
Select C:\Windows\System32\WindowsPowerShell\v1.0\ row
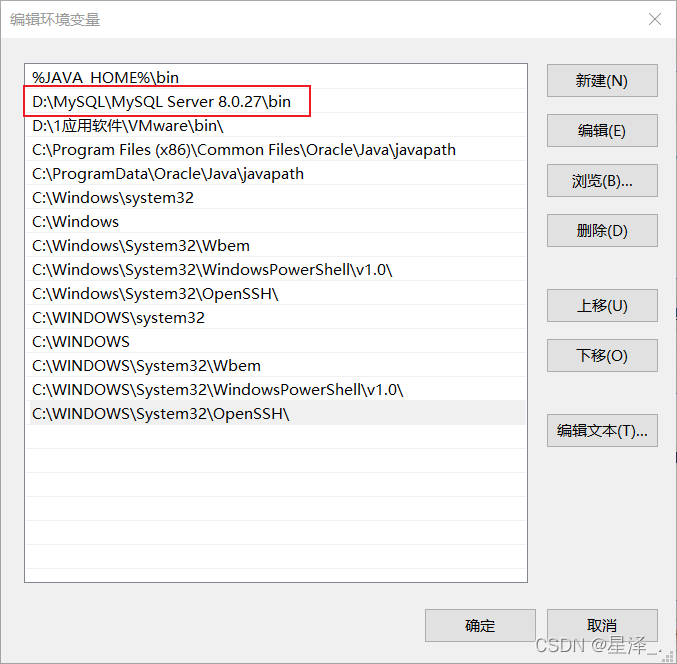tap(276, 269)
